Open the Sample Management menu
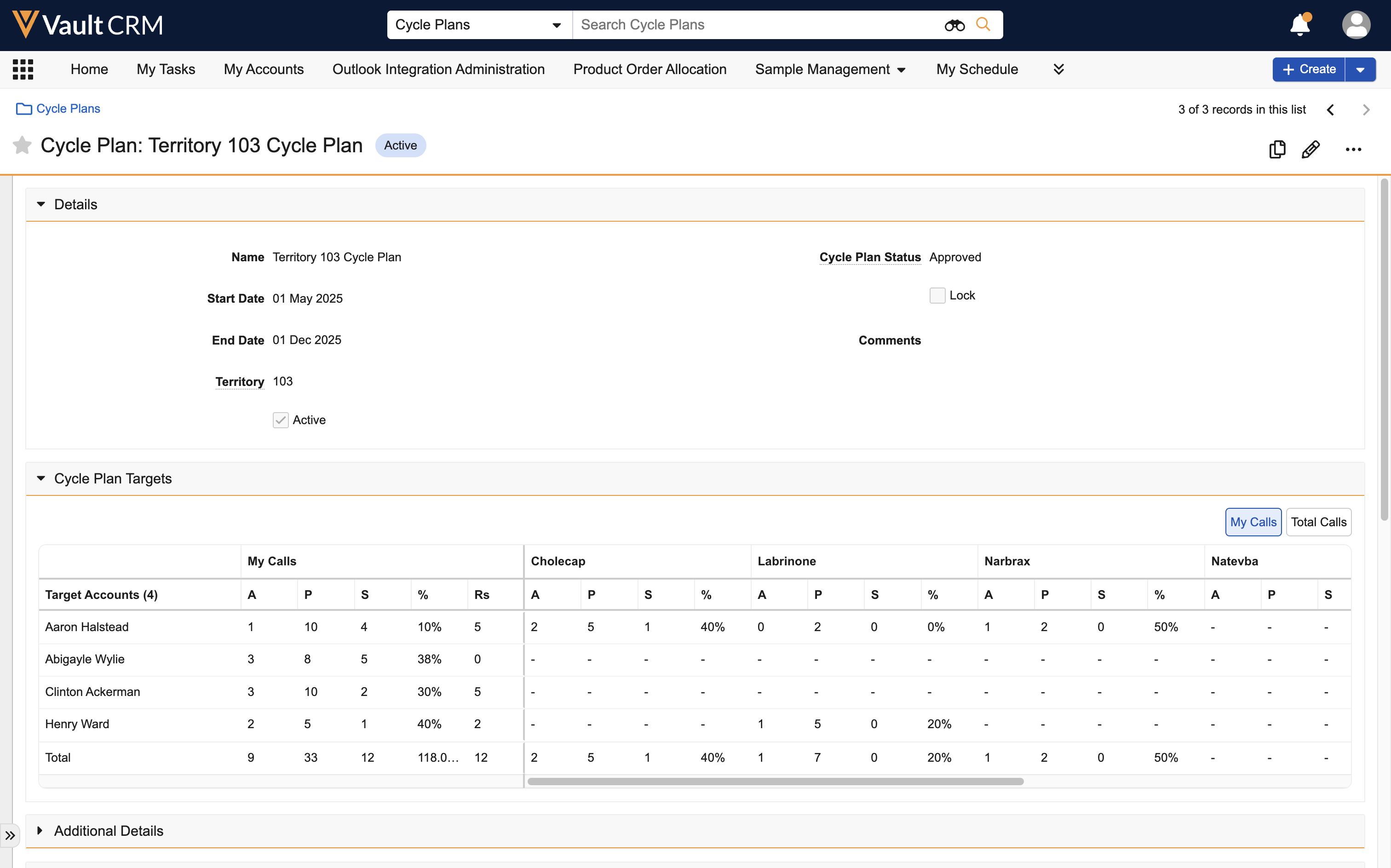Image resolution: width=1391 pixels, height=868 pixels. pos(829,69)
